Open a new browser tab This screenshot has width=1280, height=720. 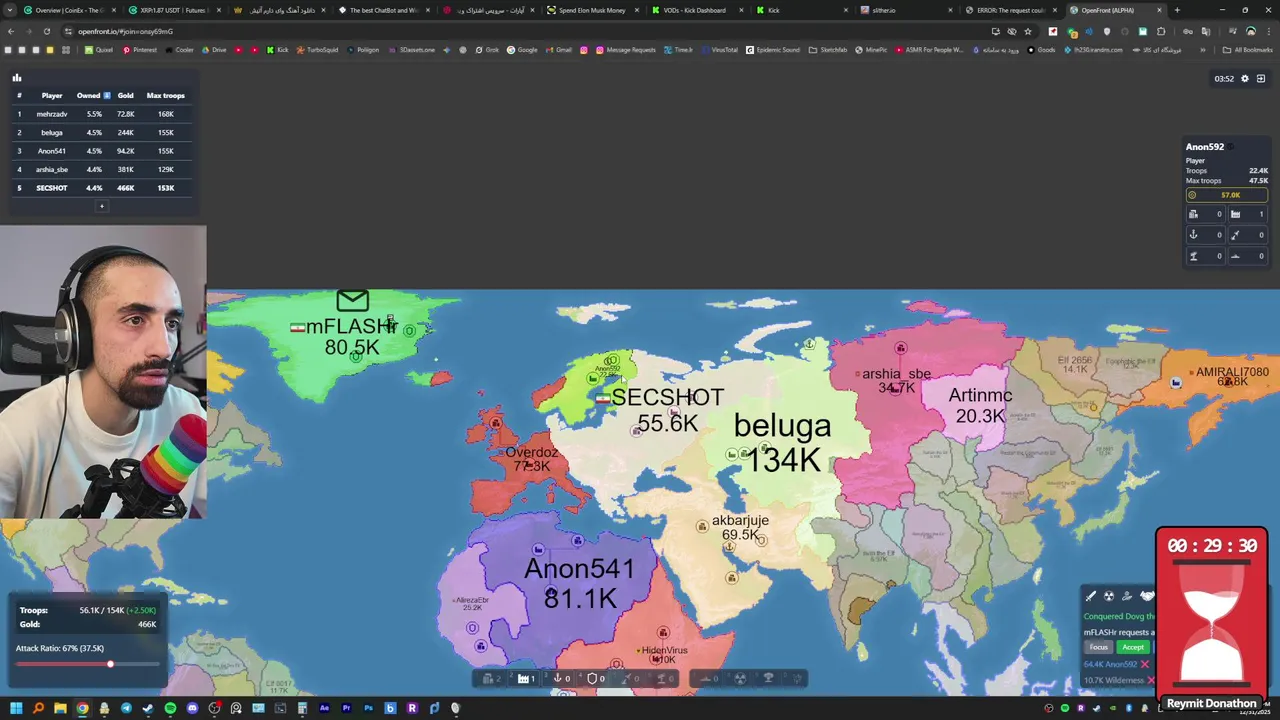1177,10
